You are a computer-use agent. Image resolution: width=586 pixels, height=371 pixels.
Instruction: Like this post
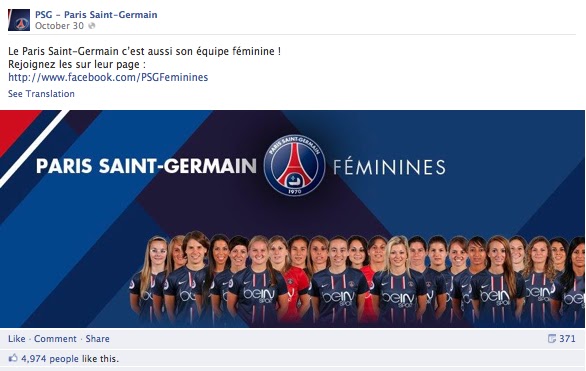tap(17, 339)
